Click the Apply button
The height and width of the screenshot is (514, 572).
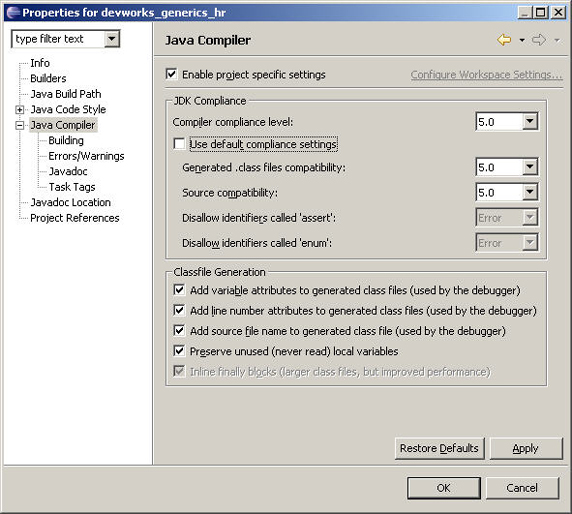[x=526, y=448]
